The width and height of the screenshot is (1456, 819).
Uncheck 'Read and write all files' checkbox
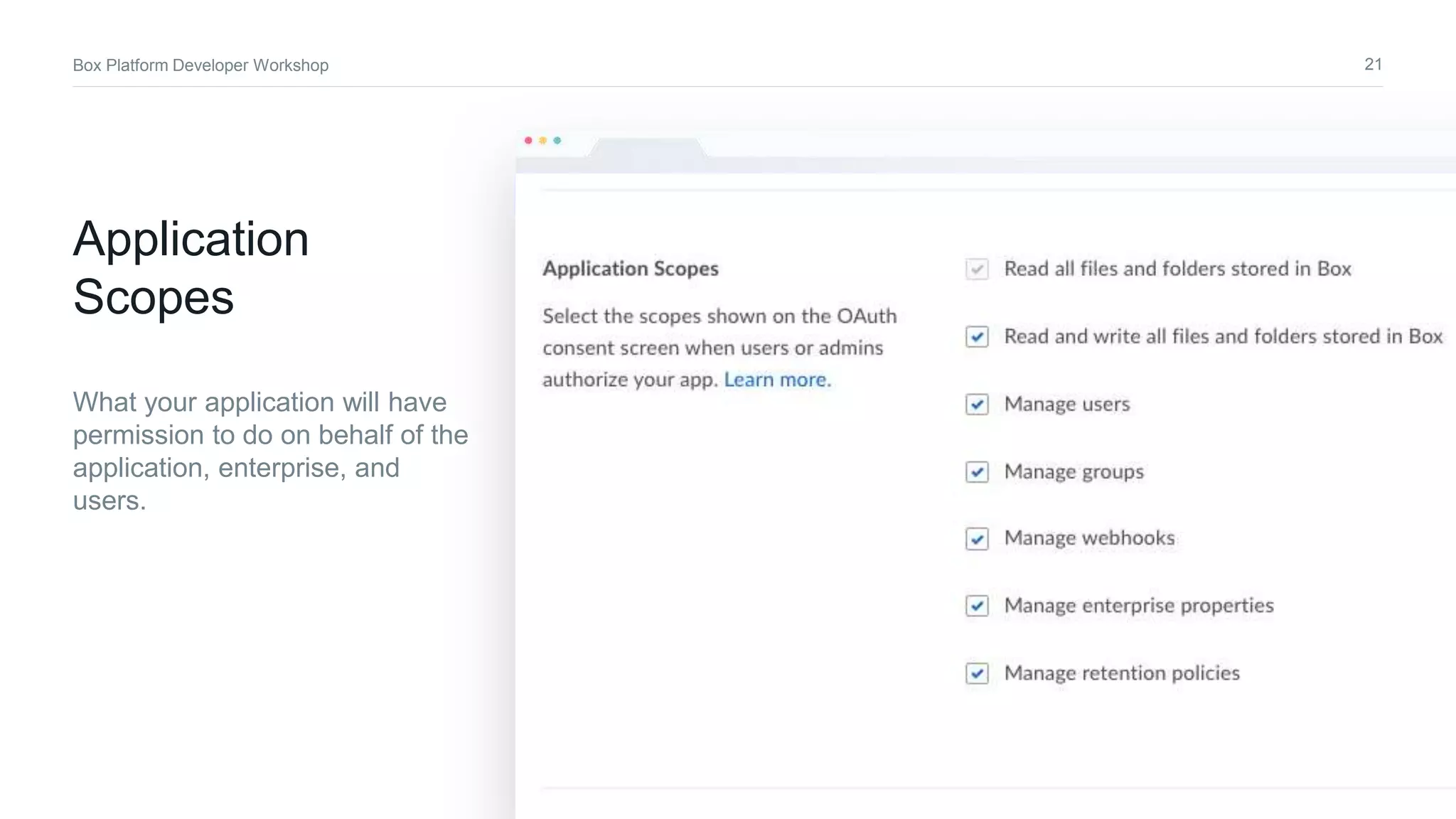coord(977,336)
